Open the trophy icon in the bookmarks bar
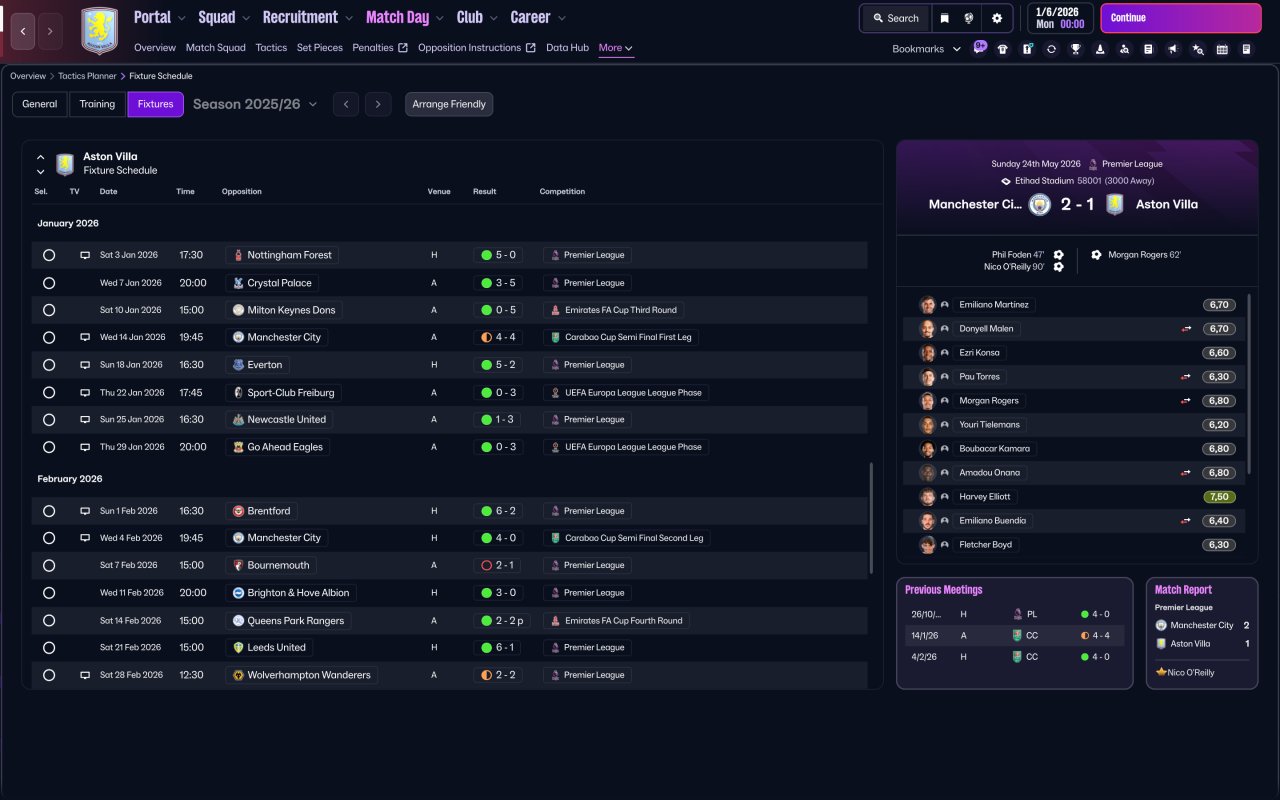1280x800 pixels. click(x=1076, y=49)
